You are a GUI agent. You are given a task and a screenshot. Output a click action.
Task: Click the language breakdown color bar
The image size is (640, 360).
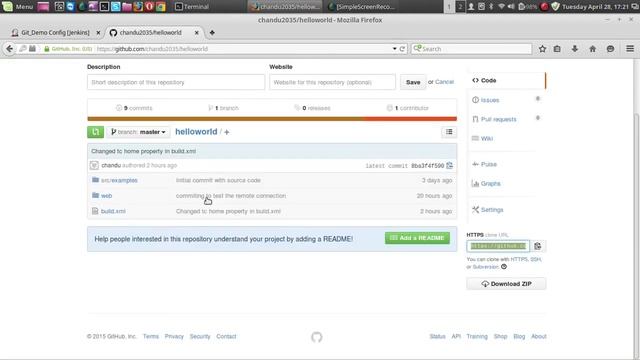272,119
